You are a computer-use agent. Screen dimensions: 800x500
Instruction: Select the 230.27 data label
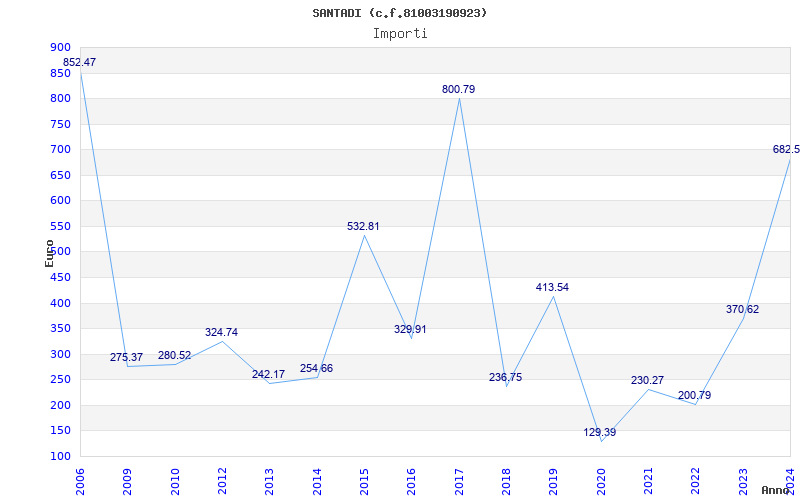click(x=647, y=380)
